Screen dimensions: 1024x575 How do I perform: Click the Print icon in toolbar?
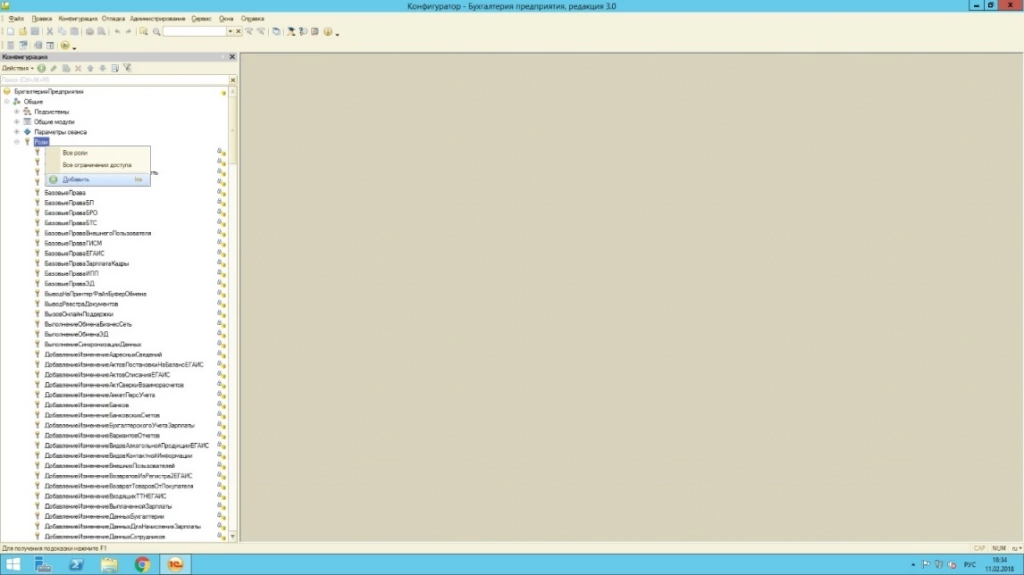89,31
